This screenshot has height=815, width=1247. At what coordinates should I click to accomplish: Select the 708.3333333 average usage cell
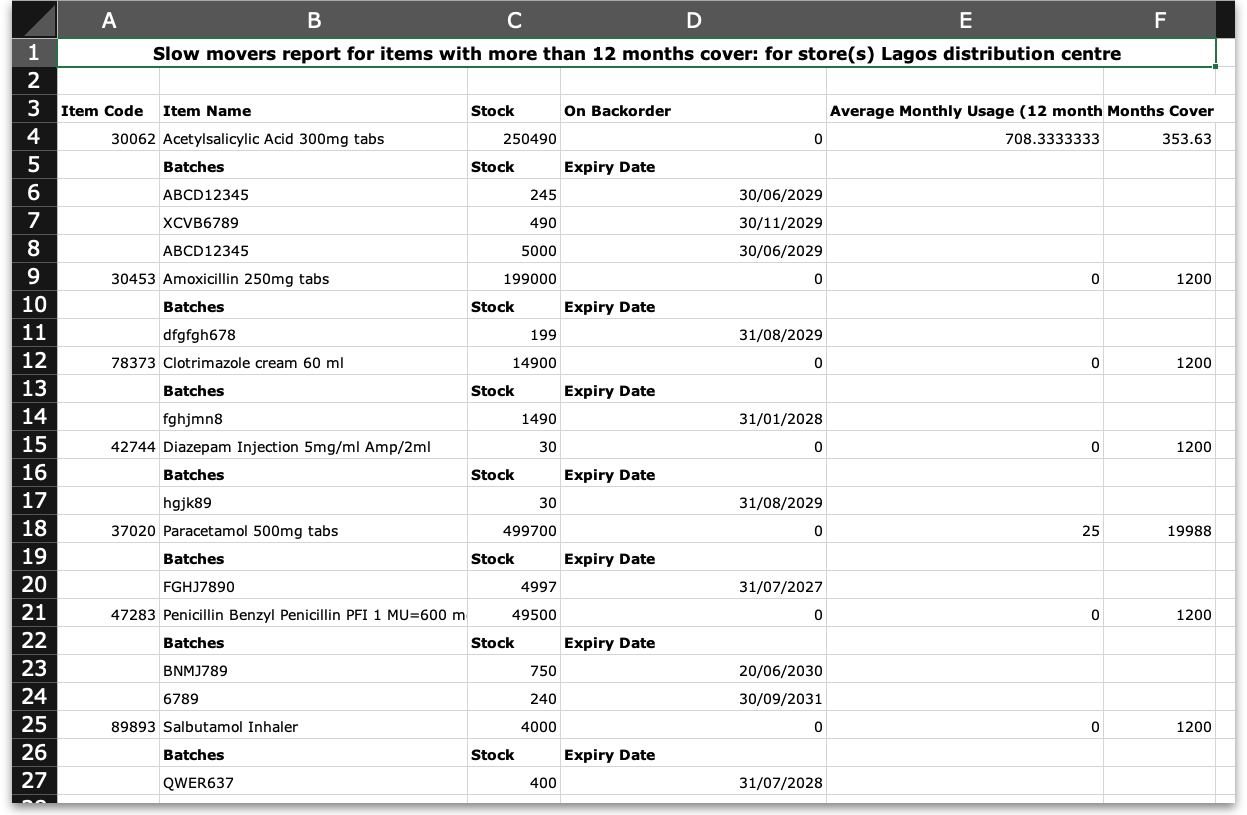pyautogui.click(x=1051, y=139)
